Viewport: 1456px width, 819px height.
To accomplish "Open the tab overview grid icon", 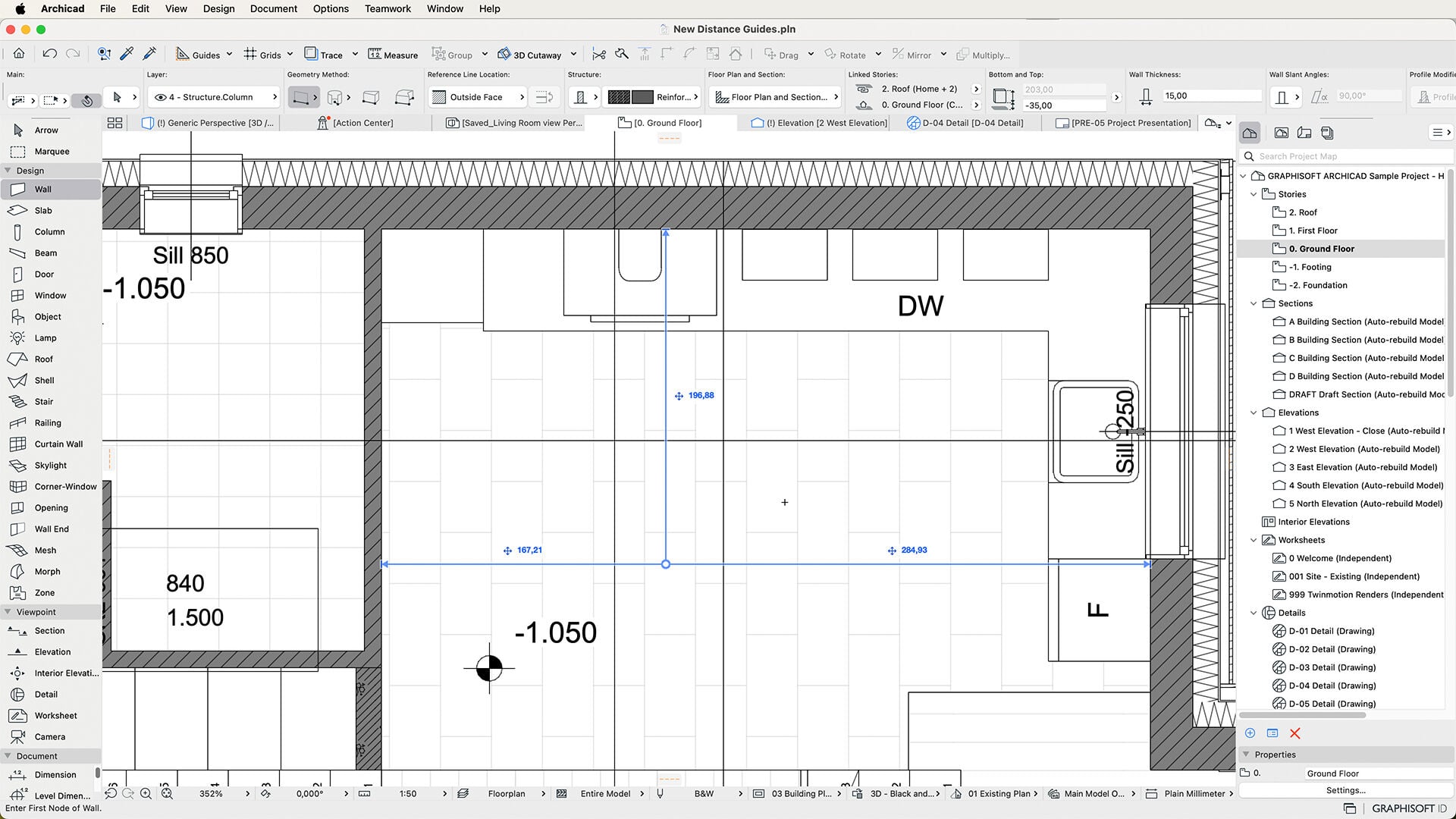I will 115,123.
